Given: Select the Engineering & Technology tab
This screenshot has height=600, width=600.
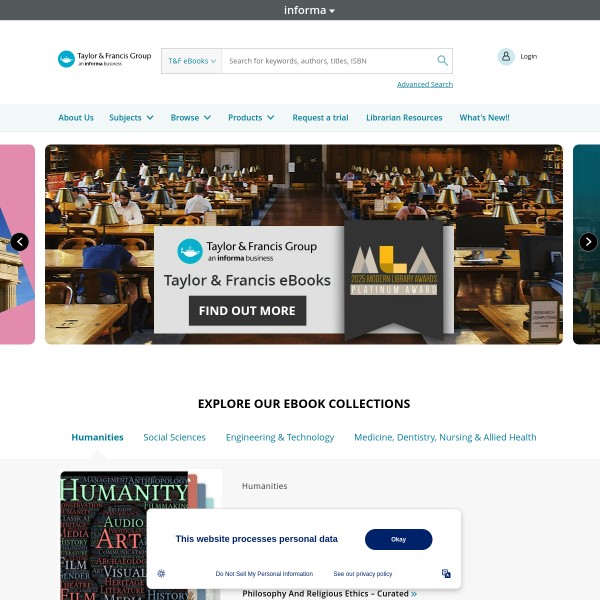Looking at the screenshot, I should pyautogui.click(x=280, y=437).
